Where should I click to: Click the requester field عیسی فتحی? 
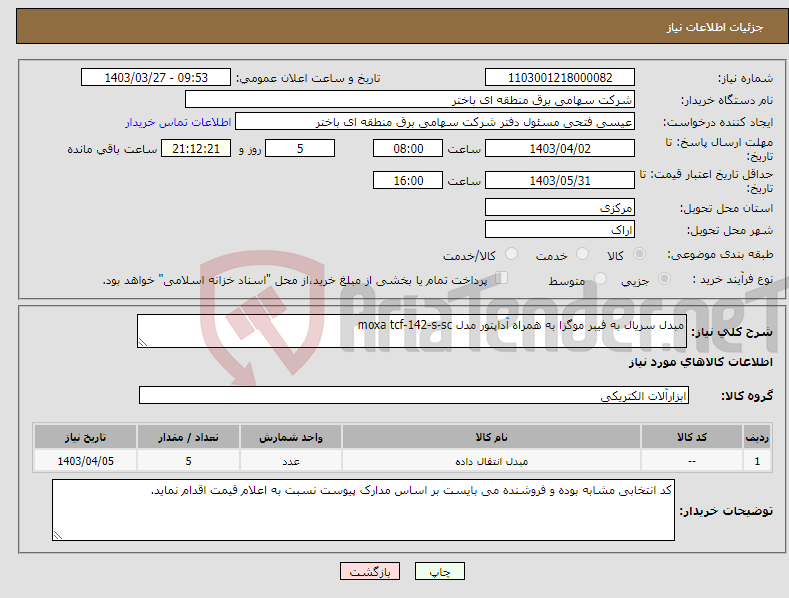435,122
